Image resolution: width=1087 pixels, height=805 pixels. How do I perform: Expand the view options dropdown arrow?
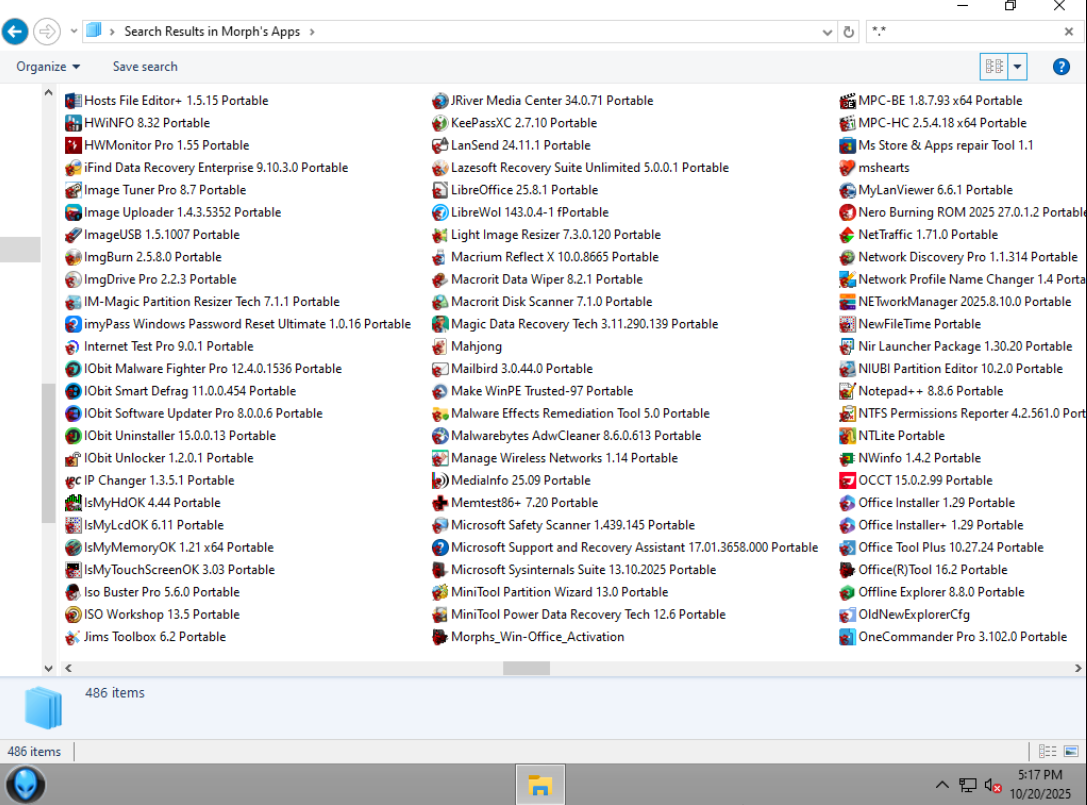pyautogui.click(x=1017, y=67)
